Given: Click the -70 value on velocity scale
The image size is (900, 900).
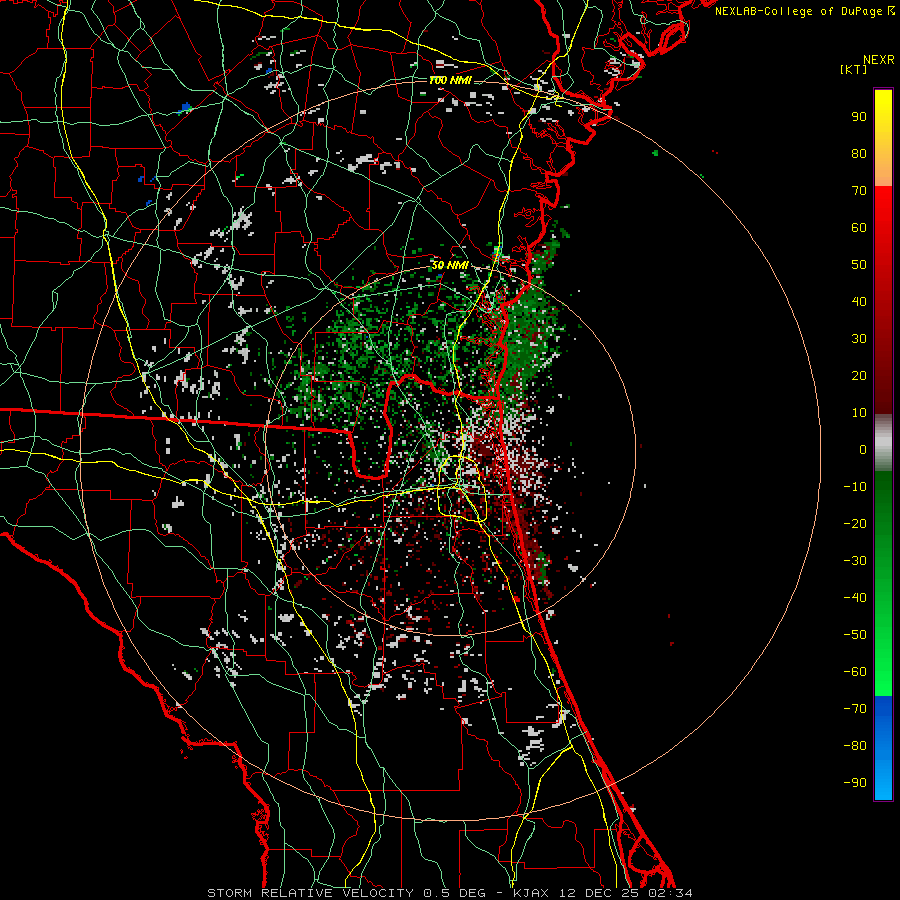Looking at the screenshot, I should [x=855, y=709].
